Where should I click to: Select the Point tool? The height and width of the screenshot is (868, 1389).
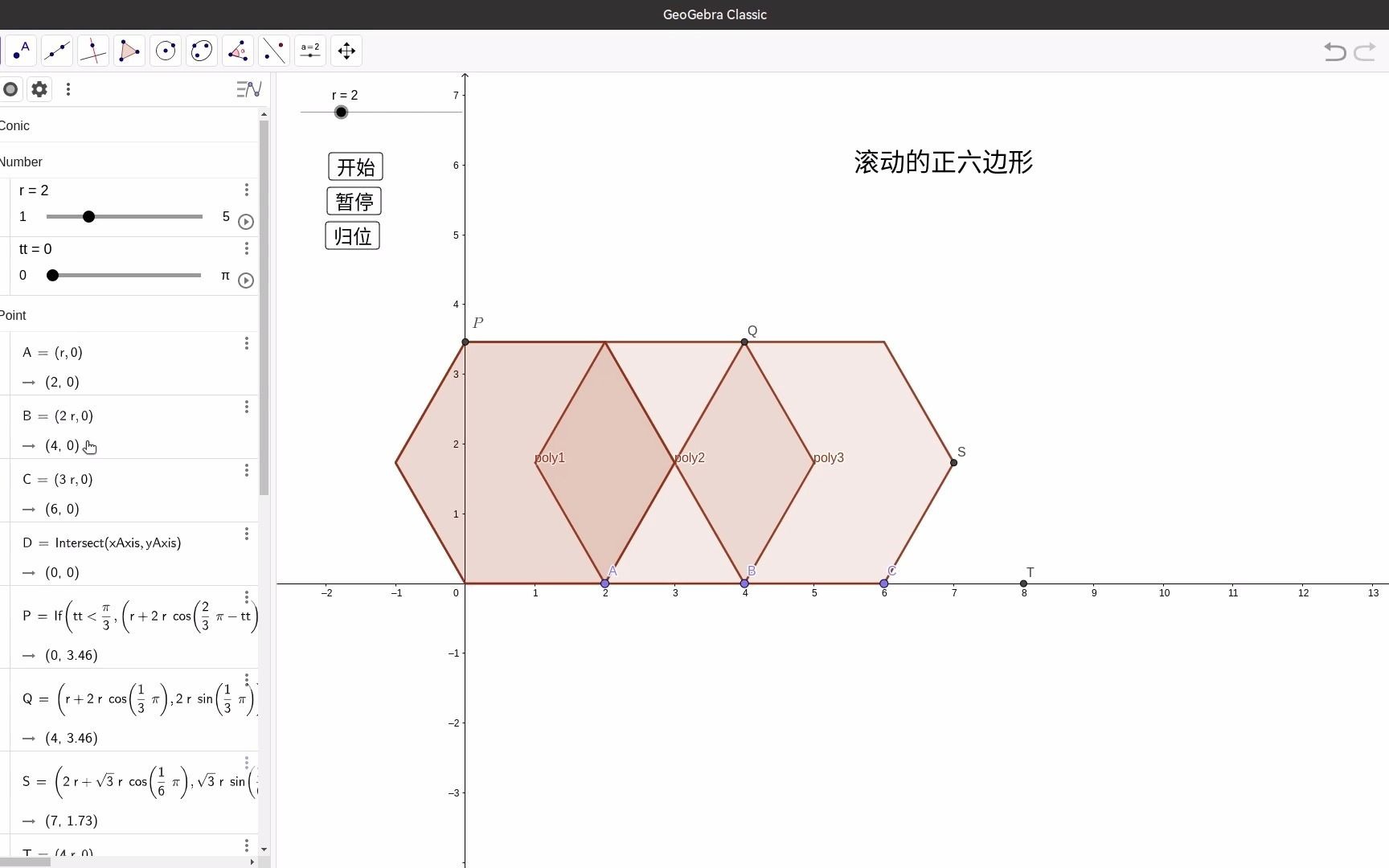pos(21,51)
